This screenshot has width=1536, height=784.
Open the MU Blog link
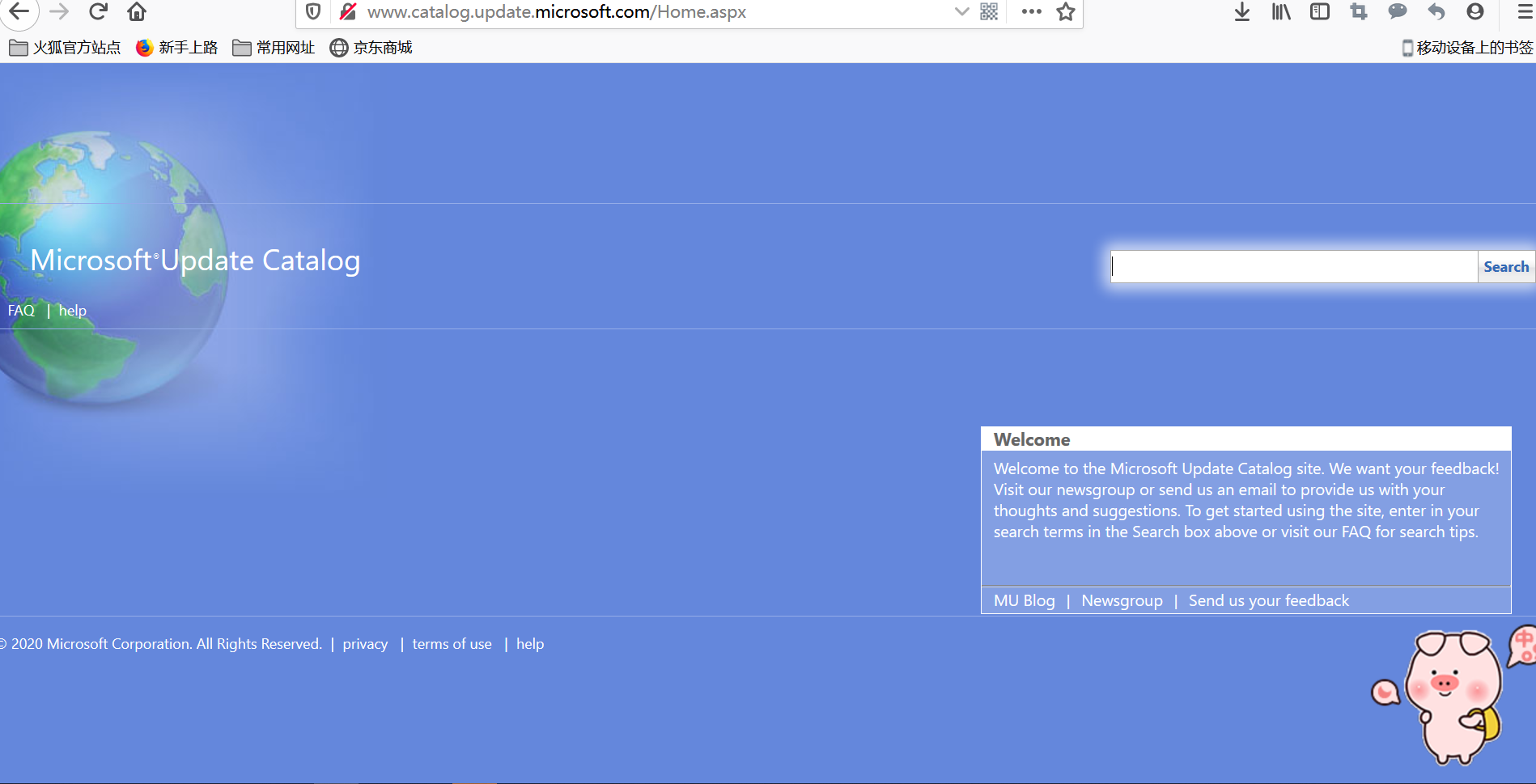[1025, 600]
